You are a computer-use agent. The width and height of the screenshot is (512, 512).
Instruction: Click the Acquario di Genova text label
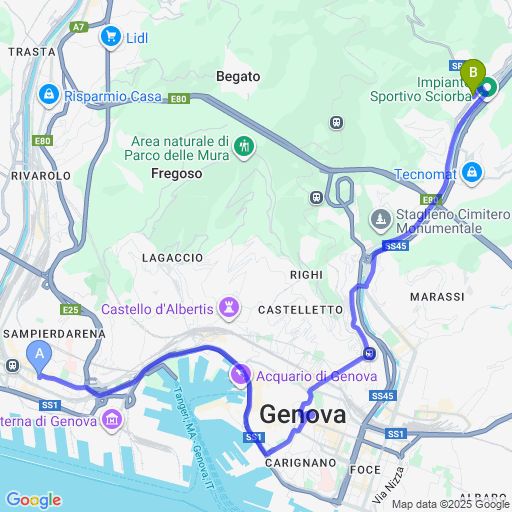(x=317, y=376)
